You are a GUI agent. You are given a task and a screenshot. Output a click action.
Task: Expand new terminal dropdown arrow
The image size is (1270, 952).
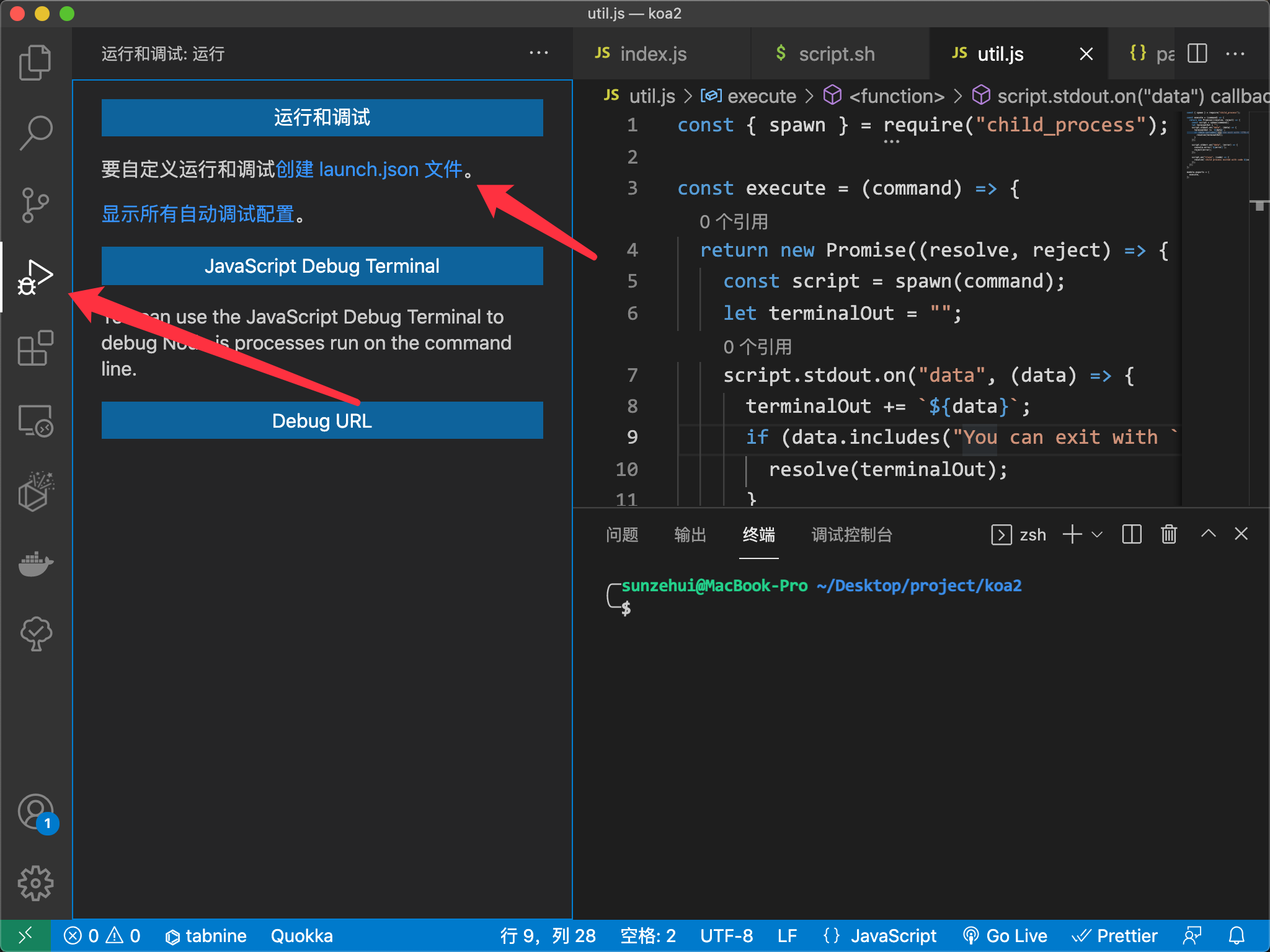(x=1097, y=534)
